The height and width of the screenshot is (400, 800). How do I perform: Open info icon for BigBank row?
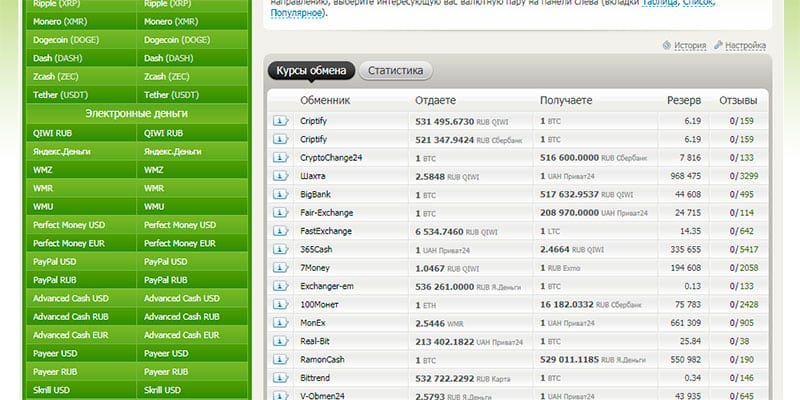pyautogui.click(x=280, y=194)
